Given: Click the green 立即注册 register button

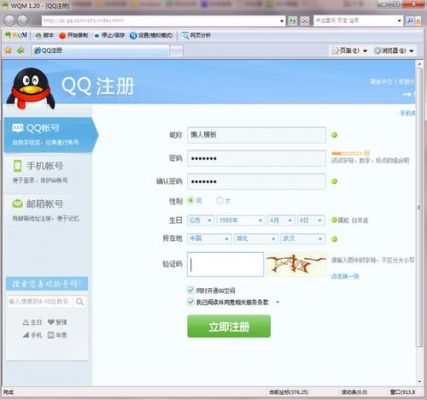Looking at the screenshot, I should [x=229, y=326].
